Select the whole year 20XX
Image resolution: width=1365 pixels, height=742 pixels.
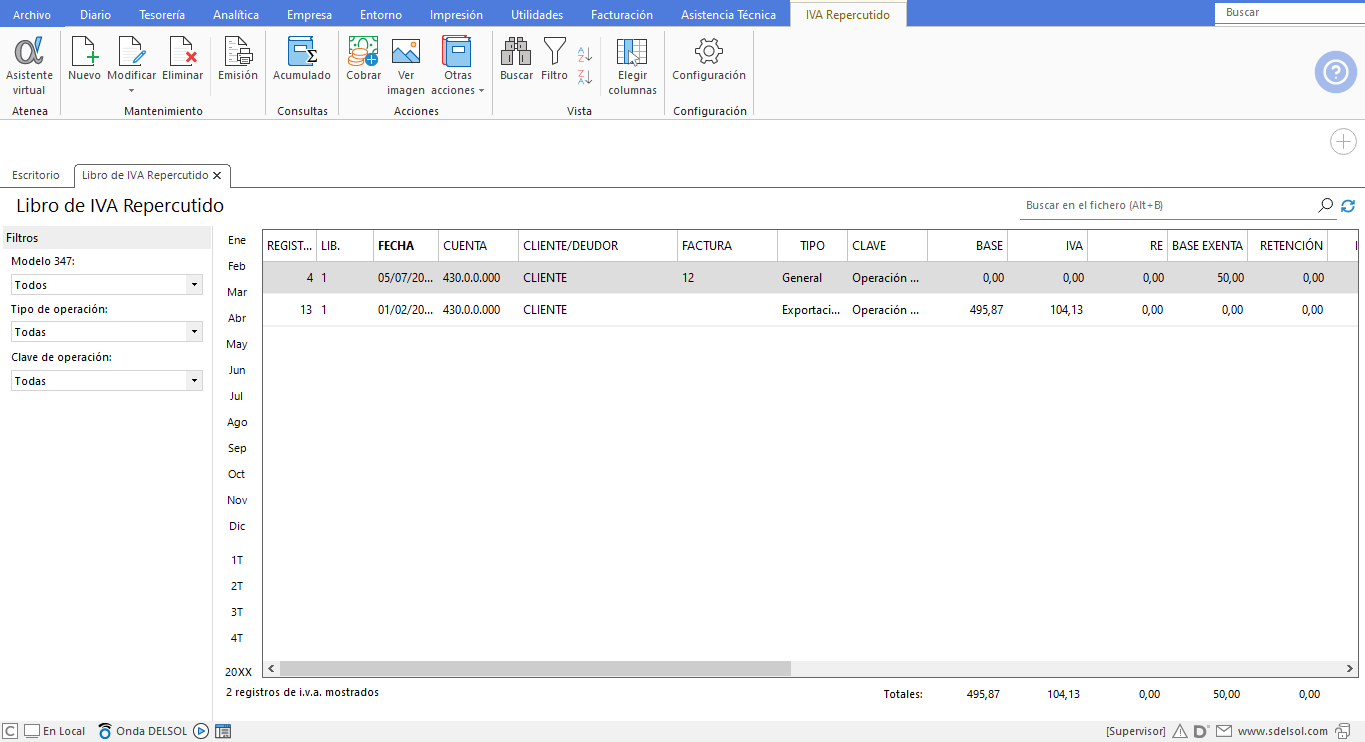[238, 672]
